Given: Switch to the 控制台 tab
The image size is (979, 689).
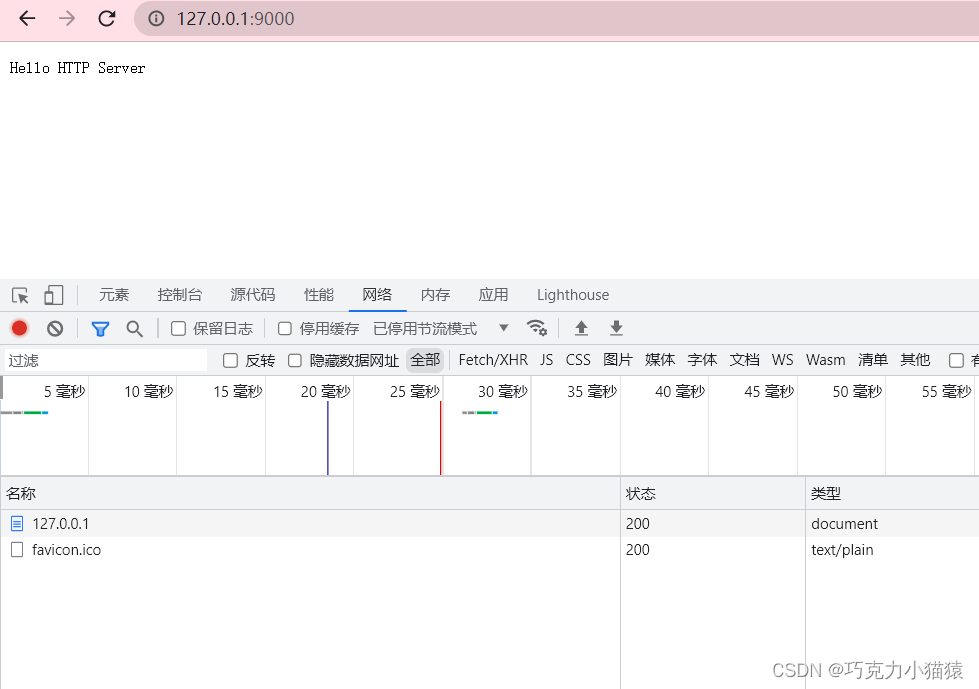Looking at the screenshot, I should (x=180, y=295).
